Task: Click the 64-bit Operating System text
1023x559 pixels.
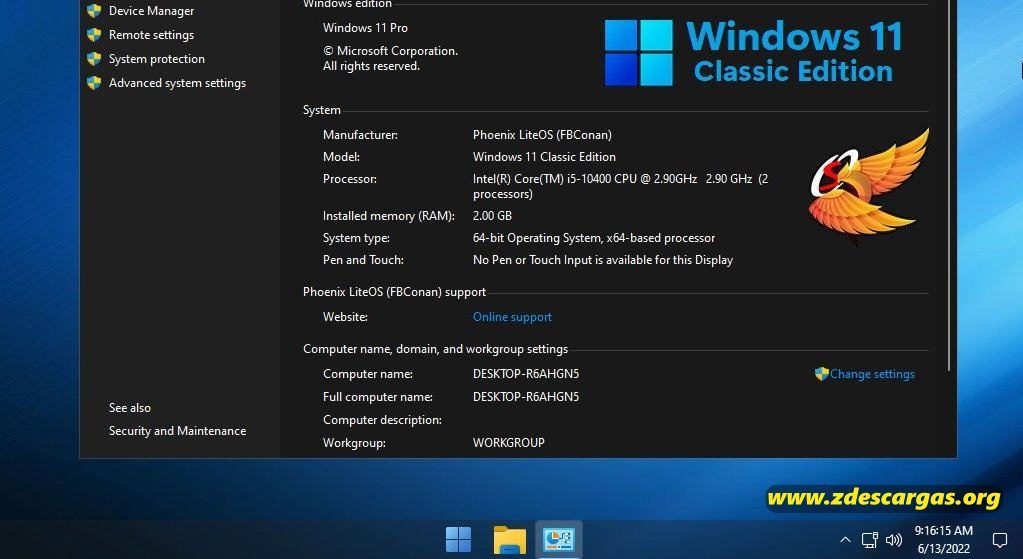Action: pyautogui.click(x=594, y=238)
